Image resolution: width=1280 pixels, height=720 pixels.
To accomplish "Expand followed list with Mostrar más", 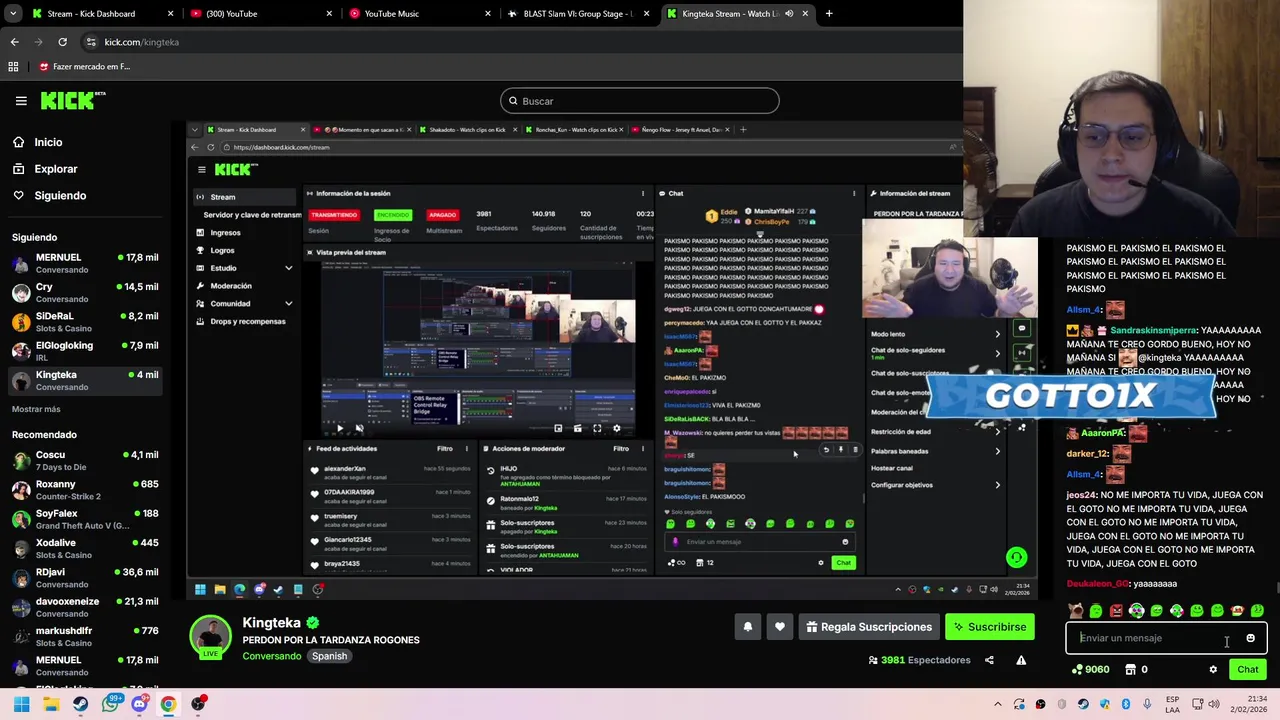I will click(x=36, y=409).
